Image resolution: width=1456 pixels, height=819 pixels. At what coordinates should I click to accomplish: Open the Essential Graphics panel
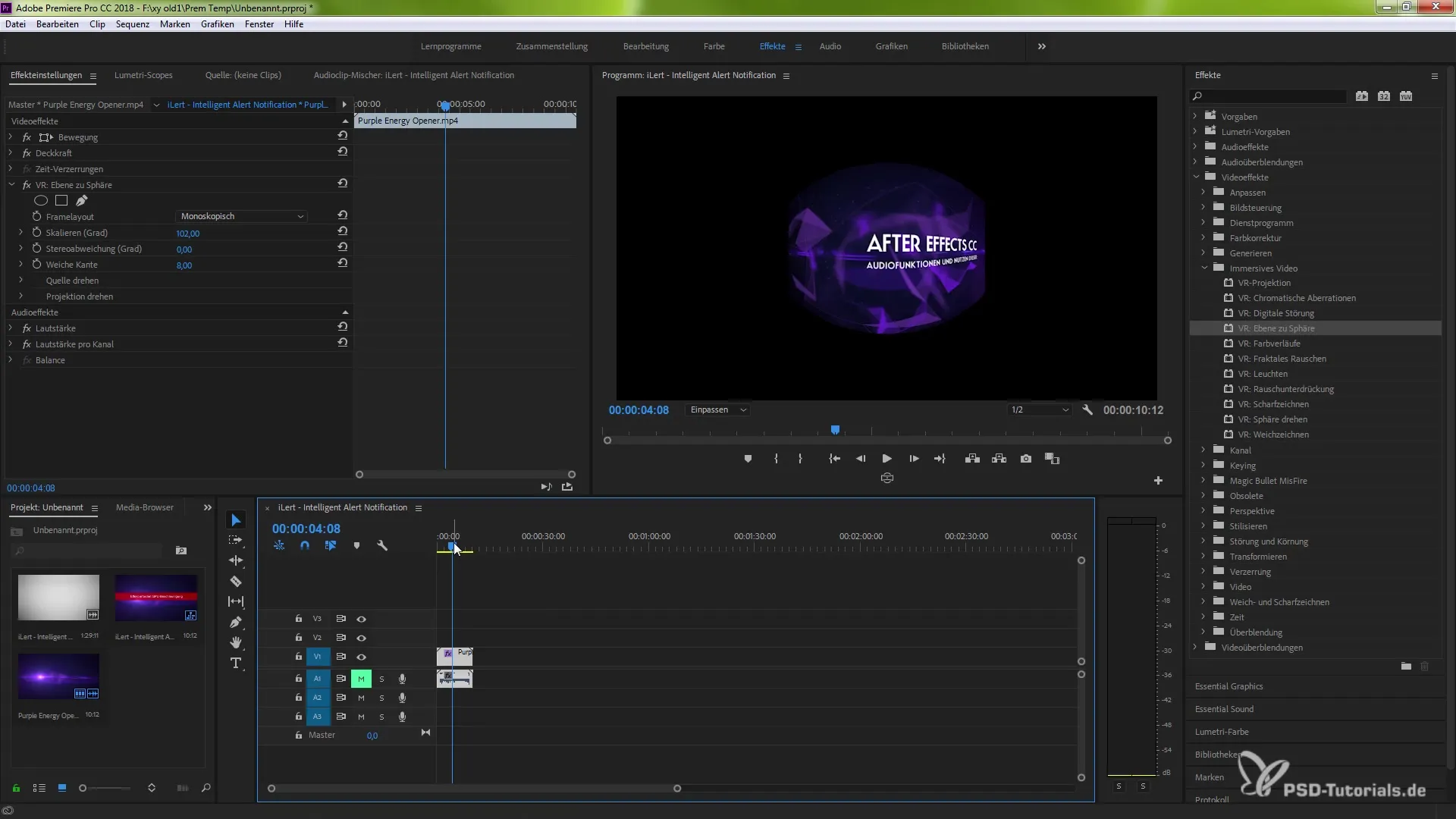[x=1229, y=686]
